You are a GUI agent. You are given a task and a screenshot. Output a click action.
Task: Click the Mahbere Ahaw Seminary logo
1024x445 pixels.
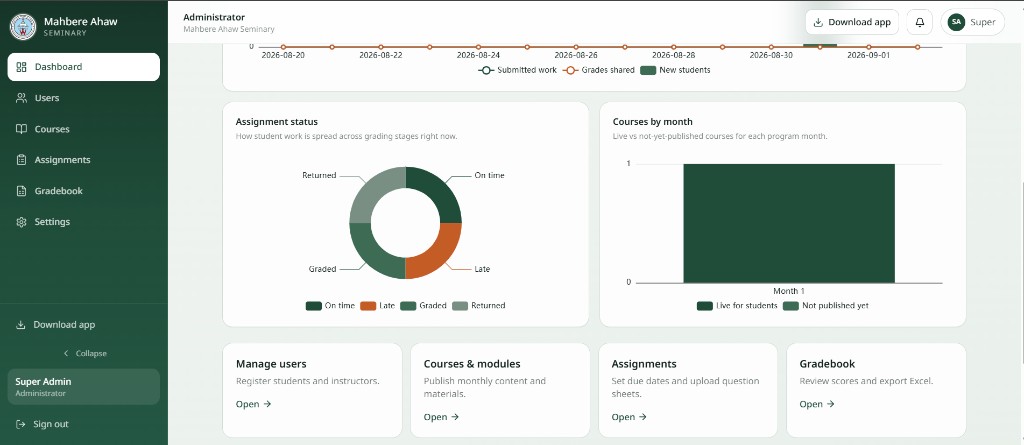24,26
